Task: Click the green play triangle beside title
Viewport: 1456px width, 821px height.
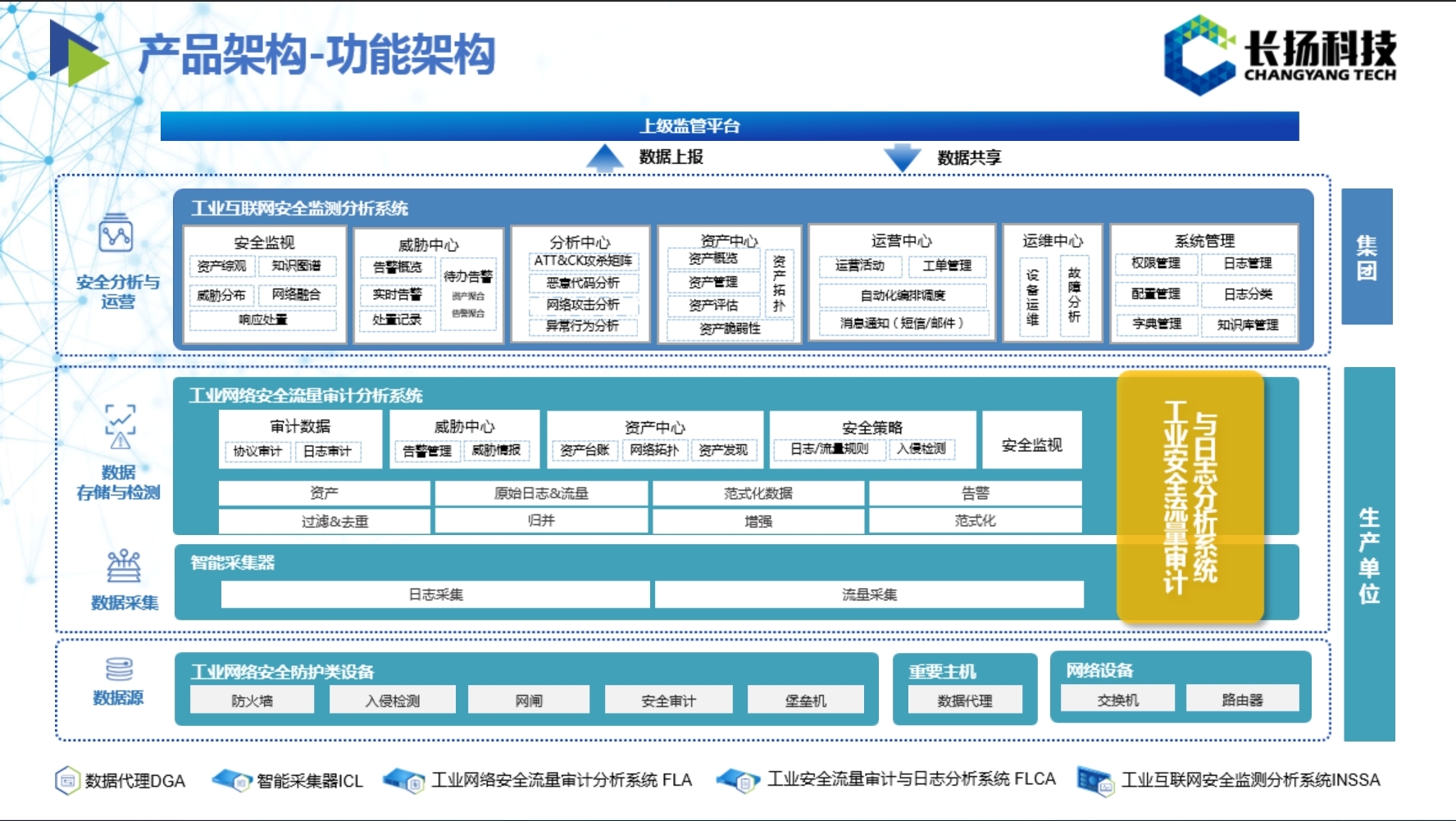Action: (x=79, y=54)
